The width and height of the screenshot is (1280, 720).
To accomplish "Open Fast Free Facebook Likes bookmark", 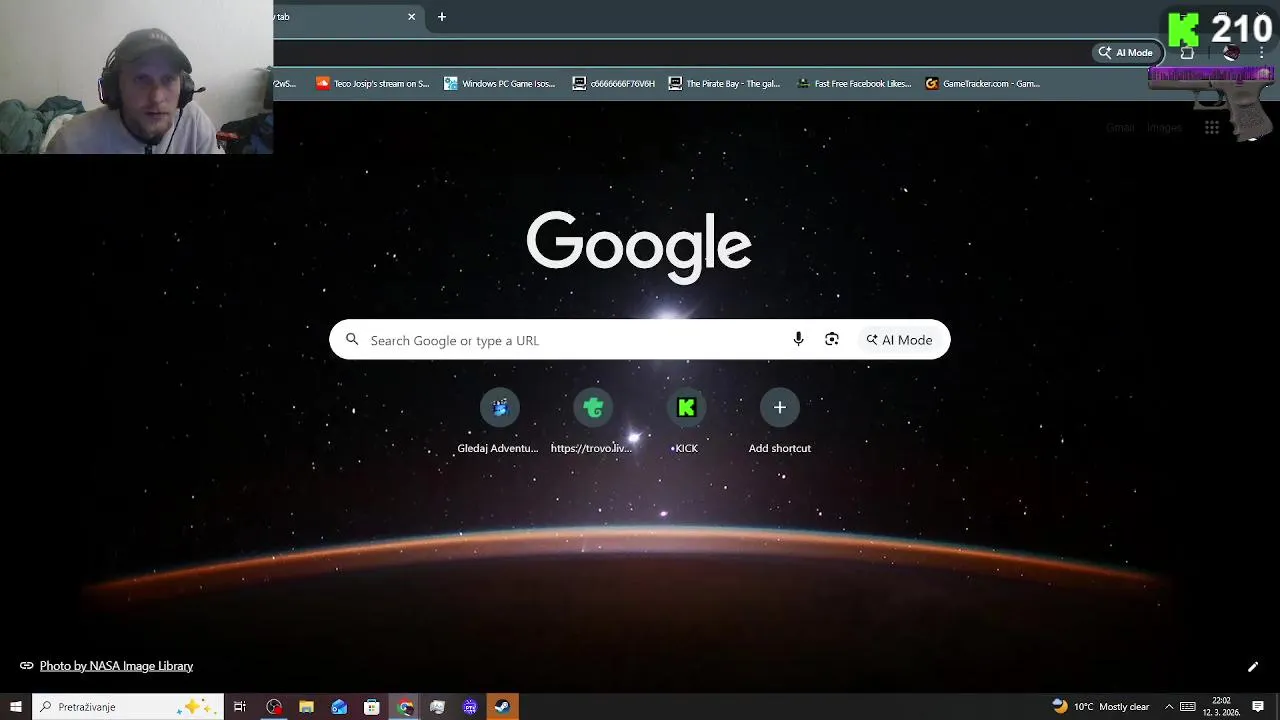I will [x=854, y=84].
